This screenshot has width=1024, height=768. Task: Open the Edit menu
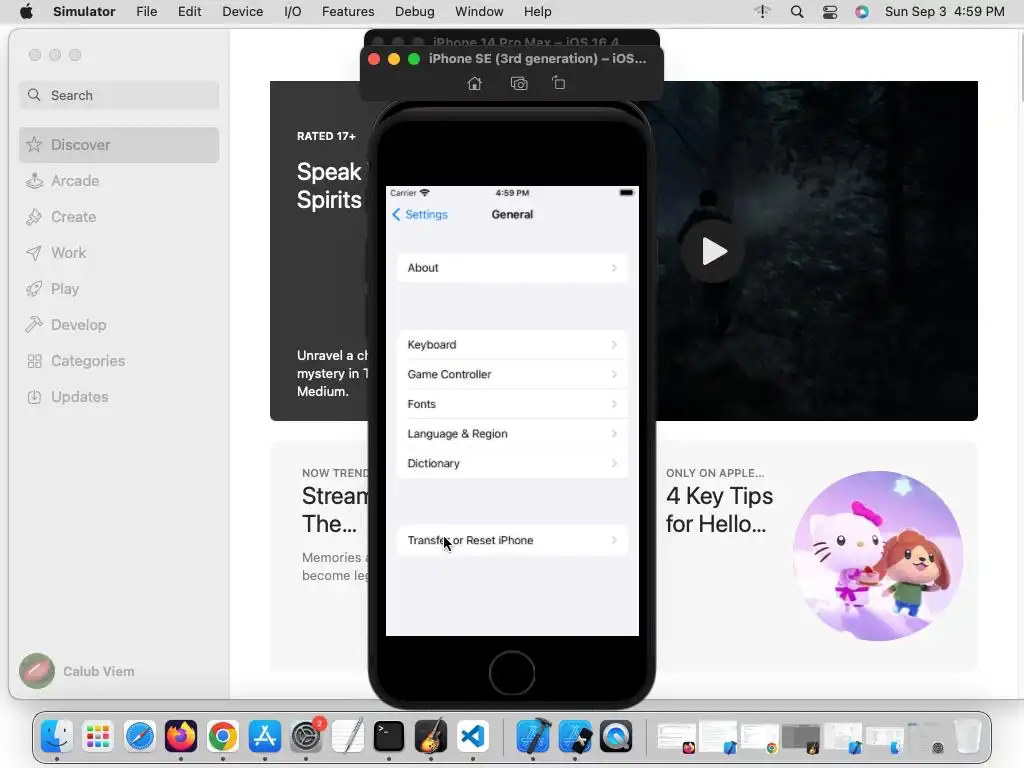click(189, 11)
